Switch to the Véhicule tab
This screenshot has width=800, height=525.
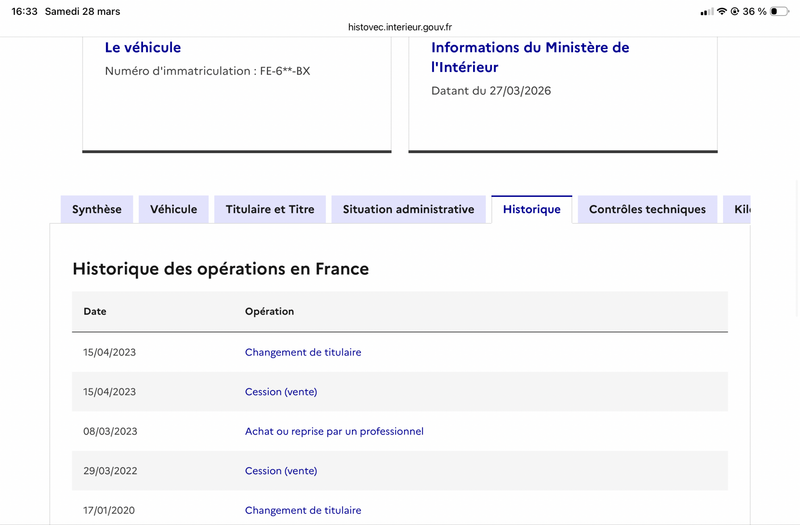(174, 210)
